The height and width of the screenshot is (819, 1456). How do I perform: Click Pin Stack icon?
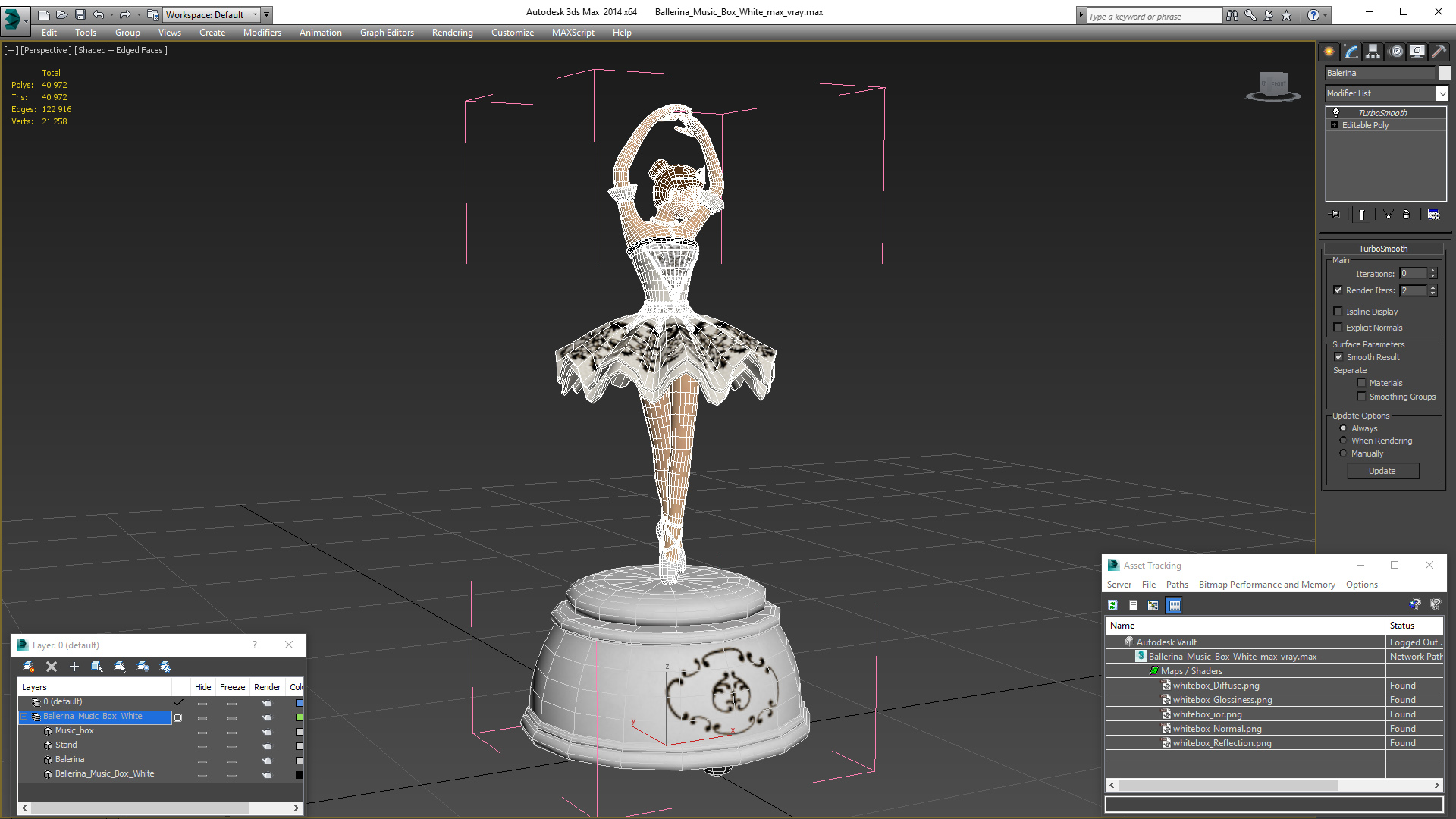(1335, 215)
